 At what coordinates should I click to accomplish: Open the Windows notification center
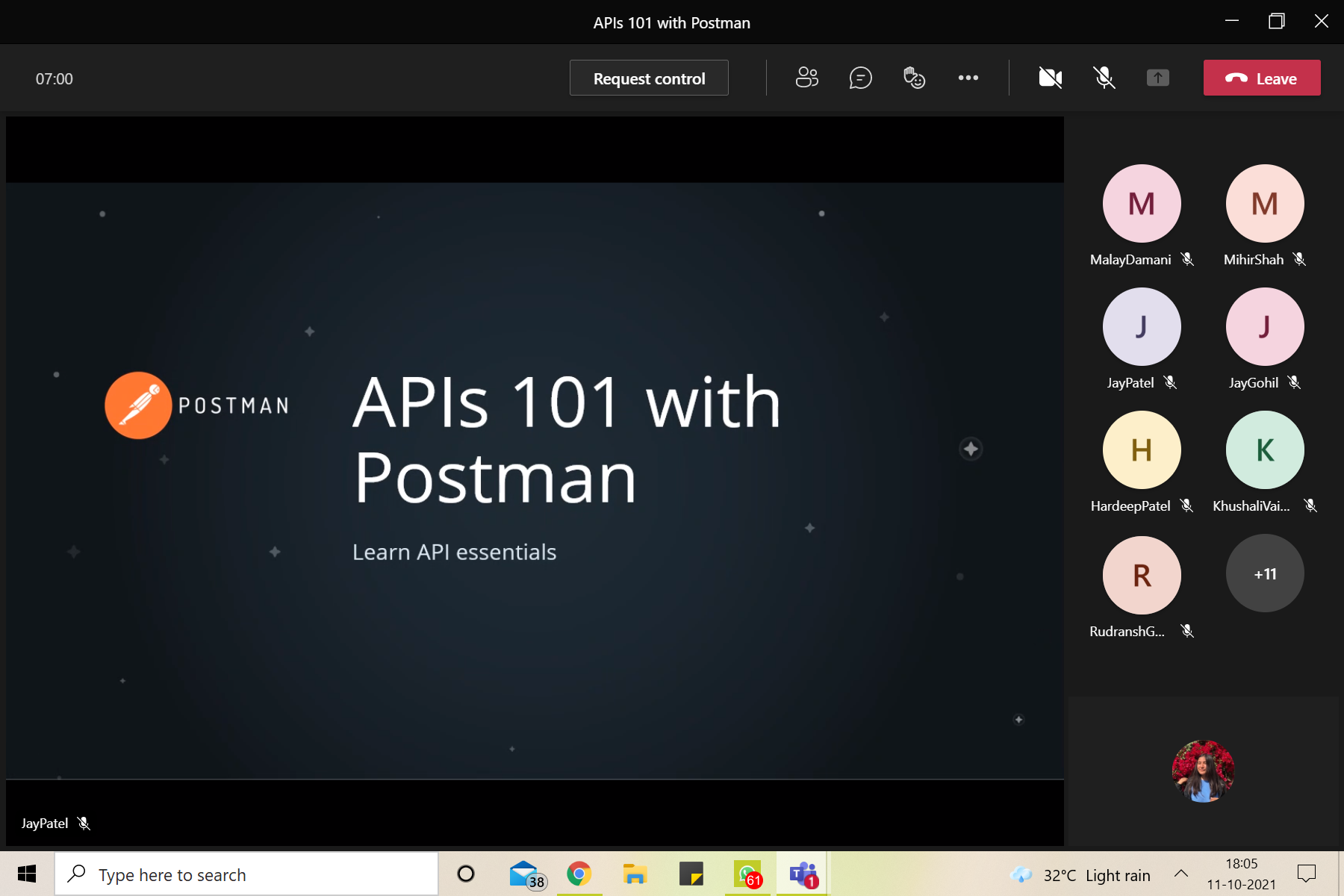tap(1307, 874)
